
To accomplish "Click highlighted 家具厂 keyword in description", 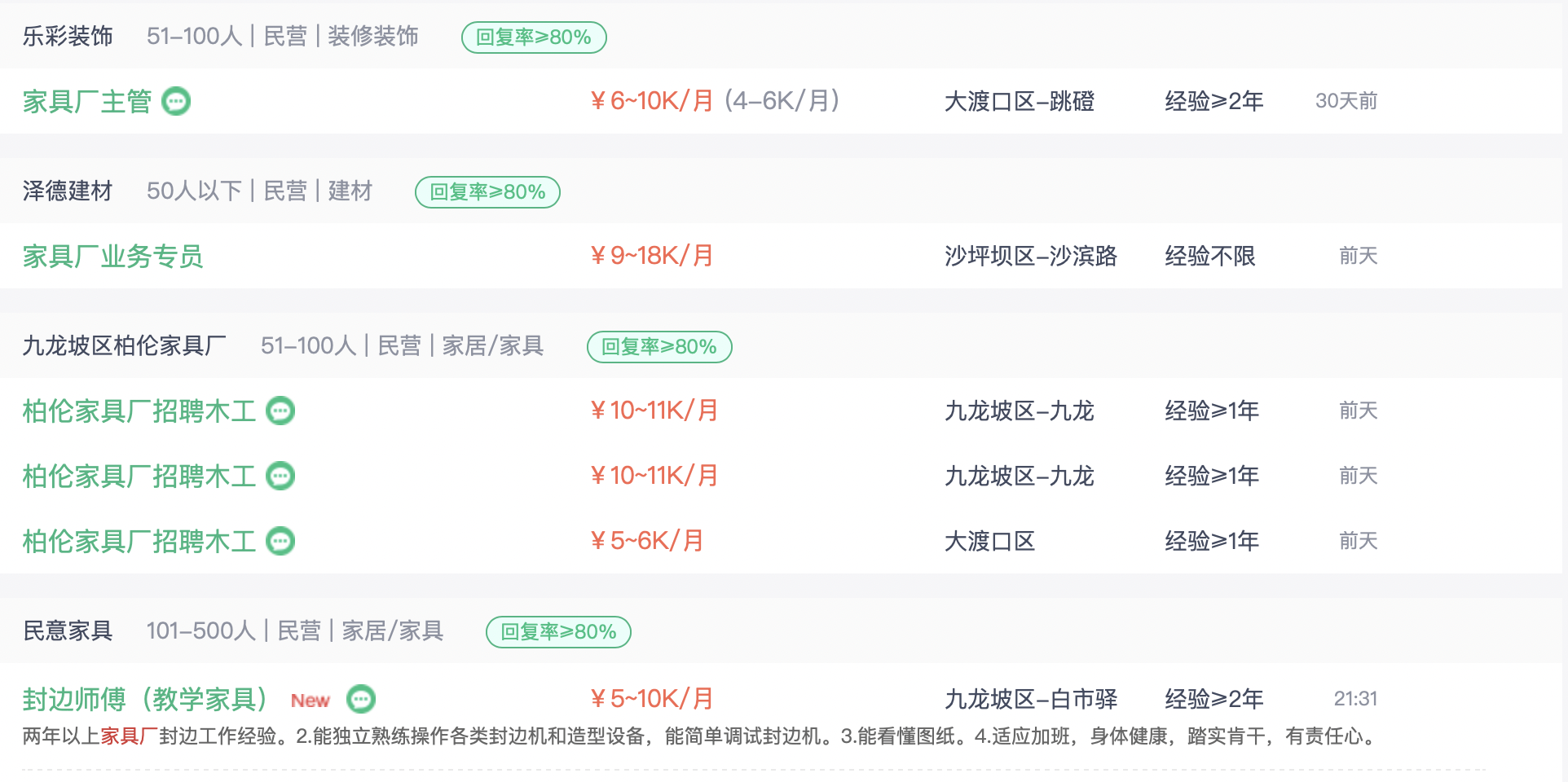I will tap(129, 736).
